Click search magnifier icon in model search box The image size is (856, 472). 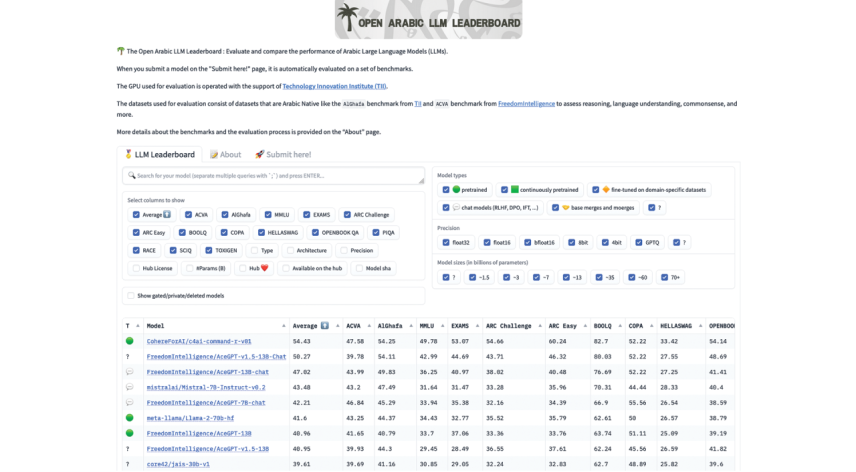[132, 175]
